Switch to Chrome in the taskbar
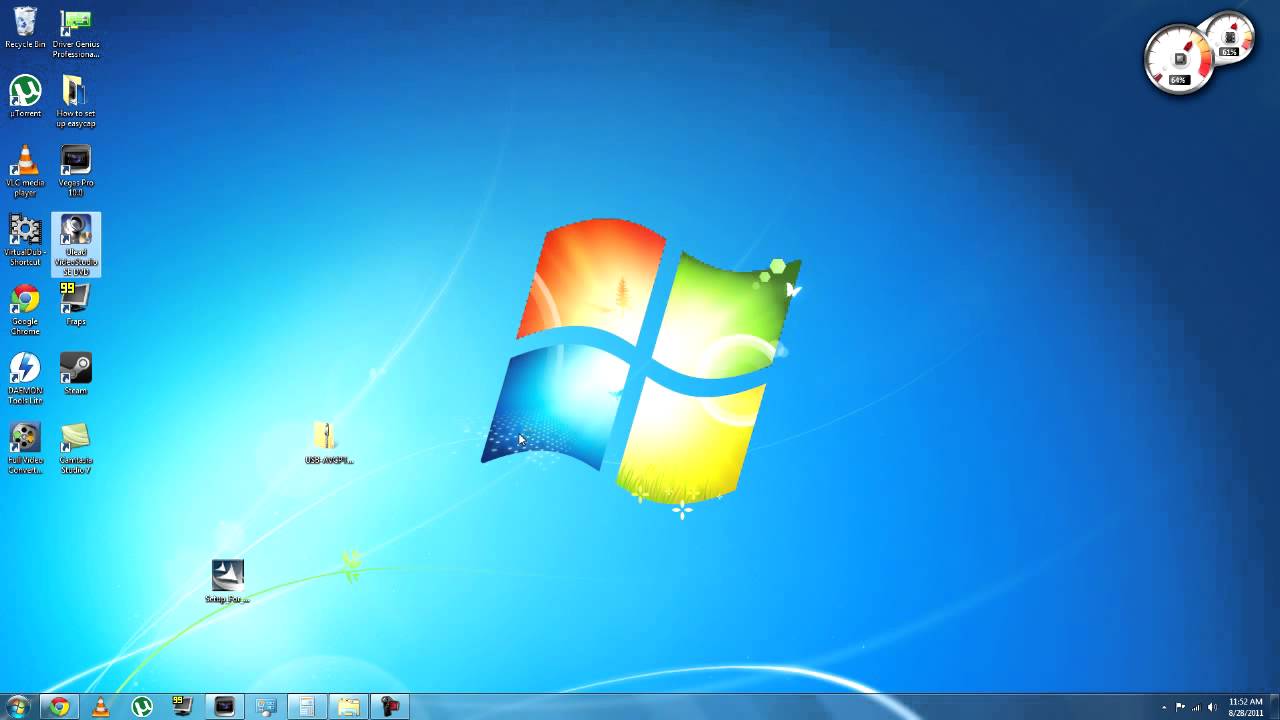Image resolution: width=1280 pixels, height=720 pixels. click(60, 707)
